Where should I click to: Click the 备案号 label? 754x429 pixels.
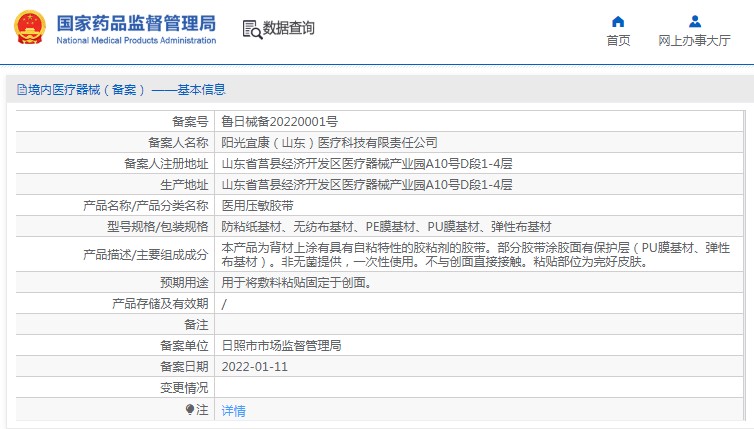coord(190,122)
